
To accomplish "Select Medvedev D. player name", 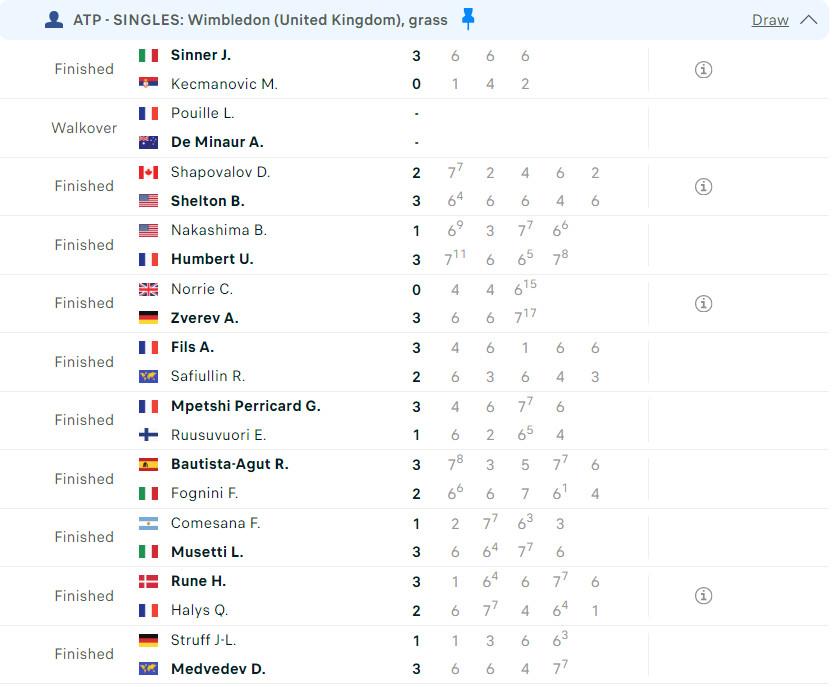I will coord(218,669).
